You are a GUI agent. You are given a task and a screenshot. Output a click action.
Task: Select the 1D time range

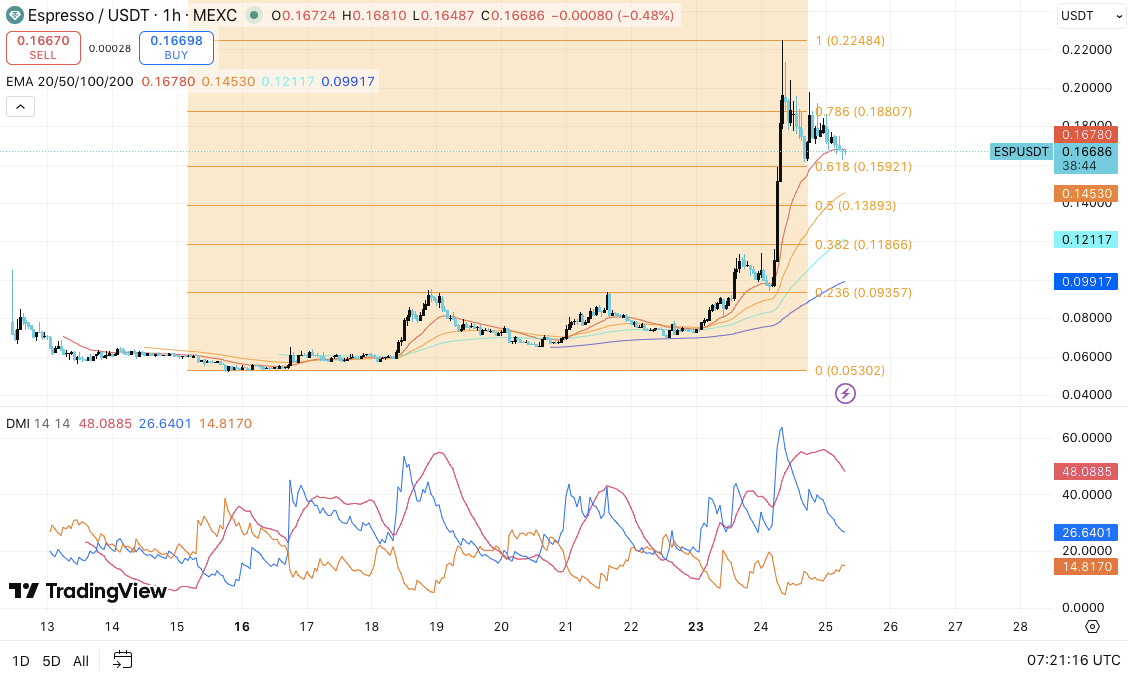click(x=20, y=661)
